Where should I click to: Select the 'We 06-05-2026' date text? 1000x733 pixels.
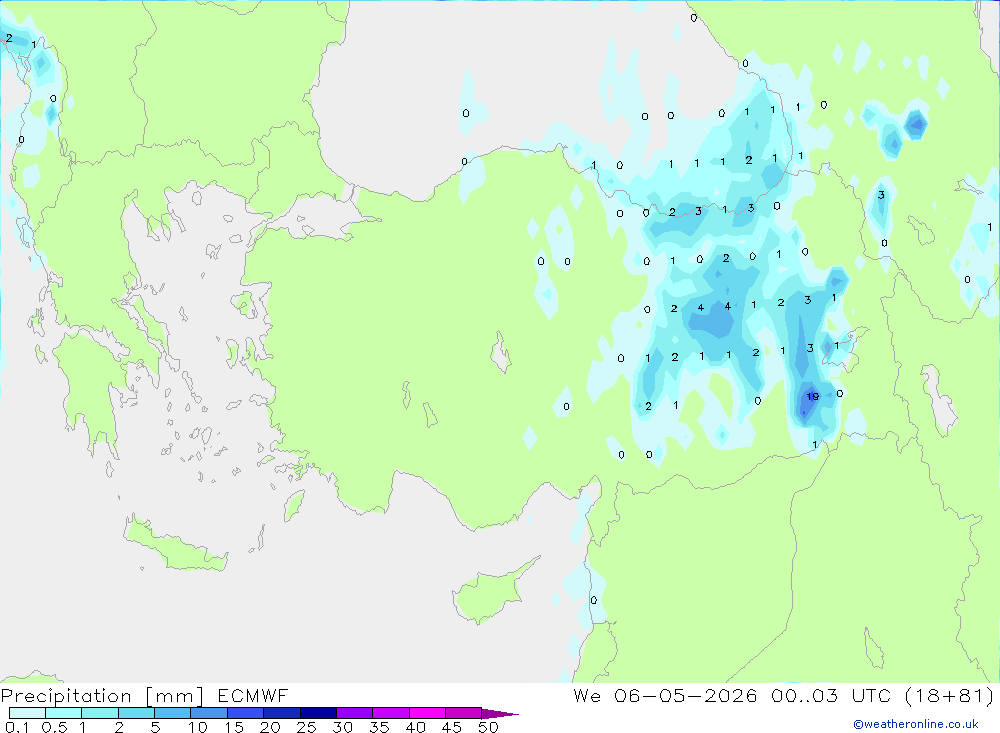click(x=665, y=696)
